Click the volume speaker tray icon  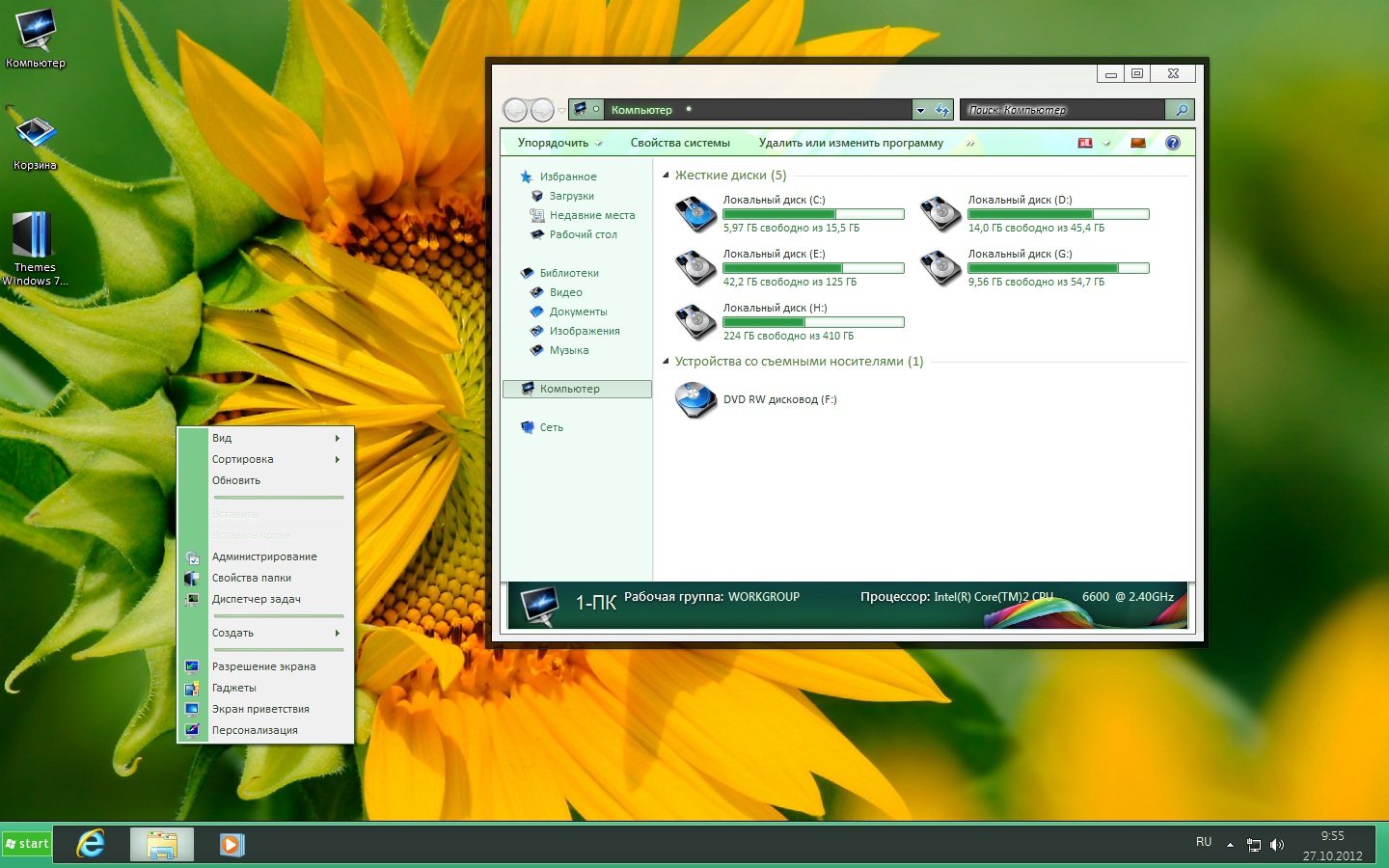(1277, 845)
